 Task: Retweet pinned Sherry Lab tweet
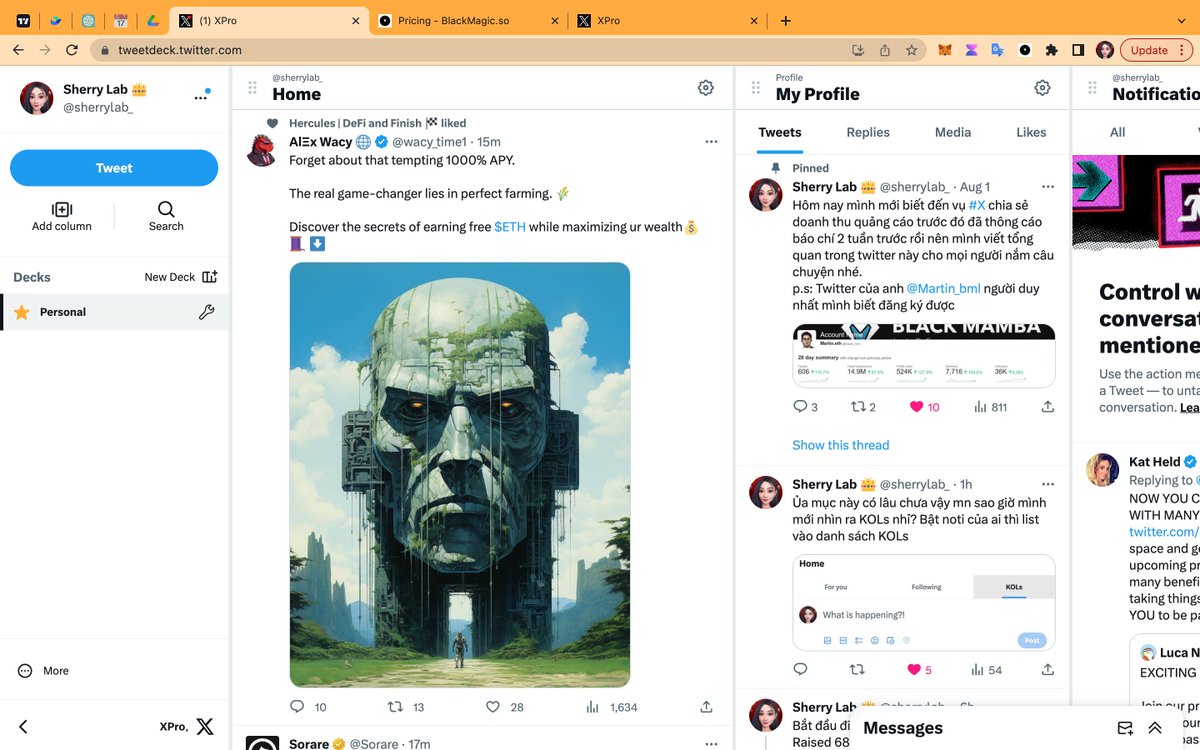(x=857, y=406)
